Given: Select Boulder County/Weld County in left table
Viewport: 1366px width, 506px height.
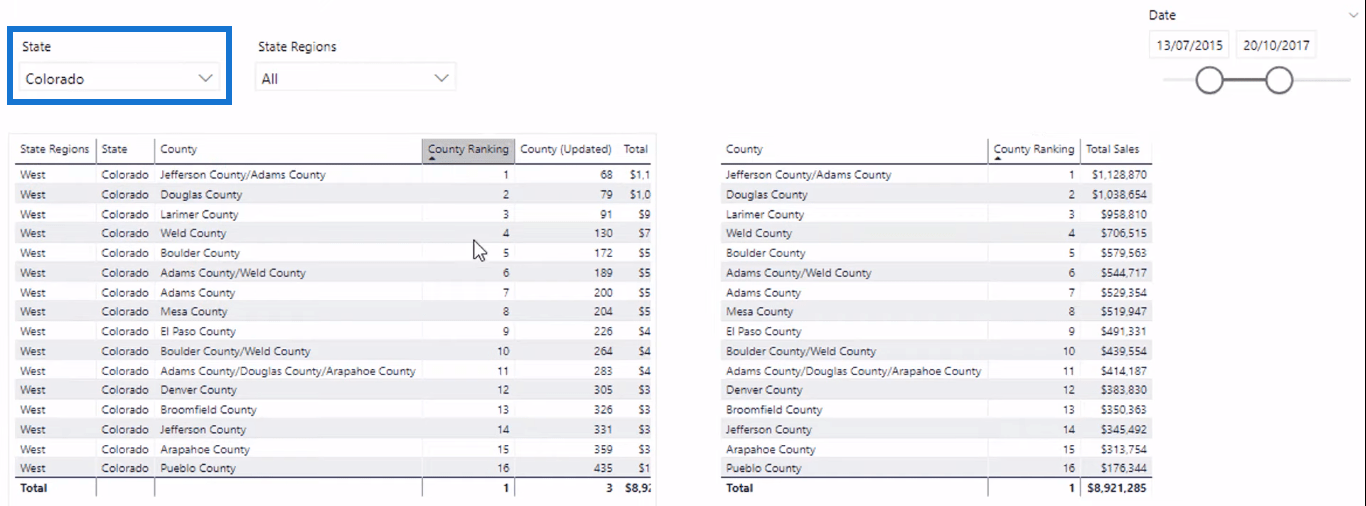Looking at the screenshot, I should click(235, 351).
